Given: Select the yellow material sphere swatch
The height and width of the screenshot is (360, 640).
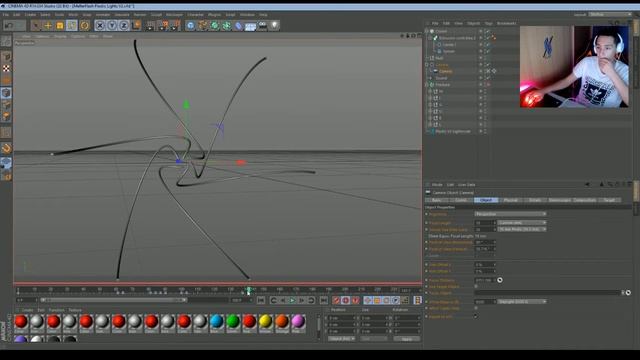Looking at the screenshot, I should point(265,322).
